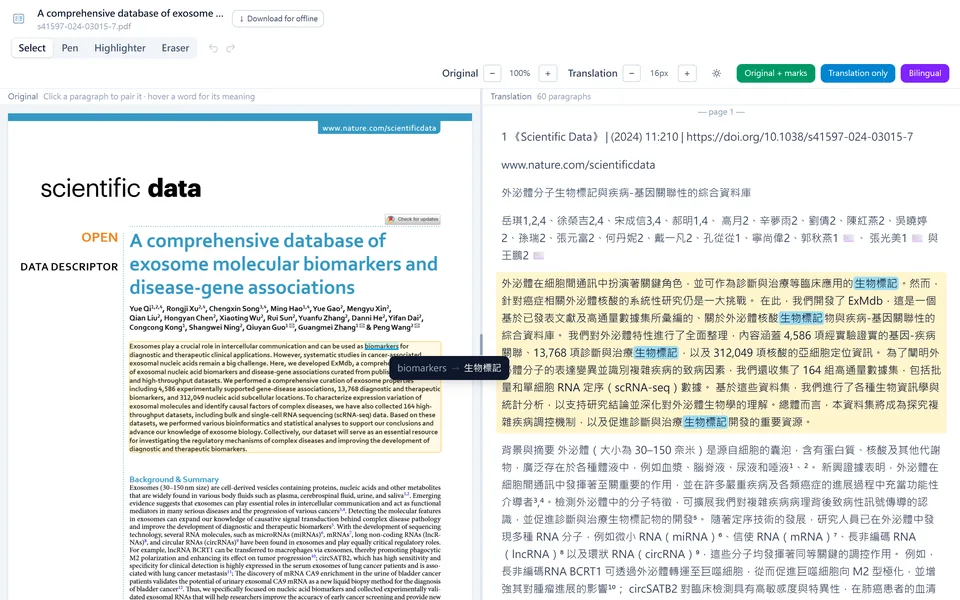Screen dimensions: 960x600
Task: Click www.nature.com/scientificdata in translation pane
Action: [578, 165]
